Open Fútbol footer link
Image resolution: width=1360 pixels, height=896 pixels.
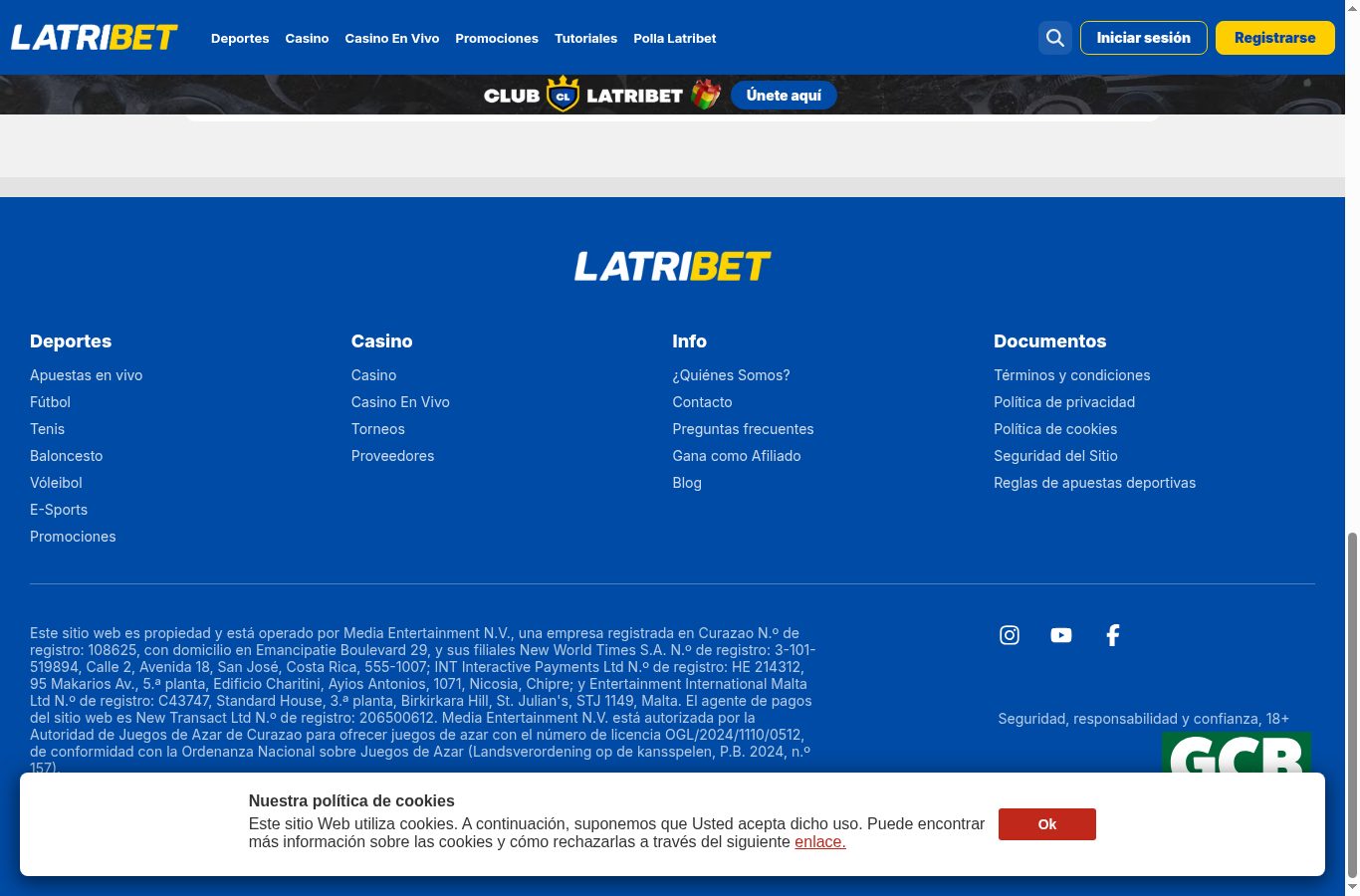click(50, 402)
